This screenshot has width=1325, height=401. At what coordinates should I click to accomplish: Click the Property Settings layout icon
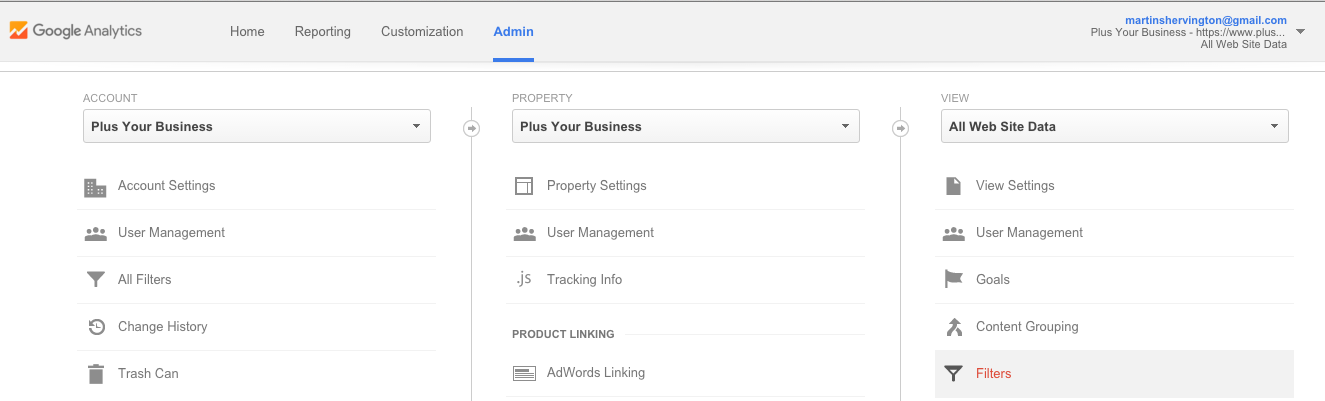[x=524, y=186]
